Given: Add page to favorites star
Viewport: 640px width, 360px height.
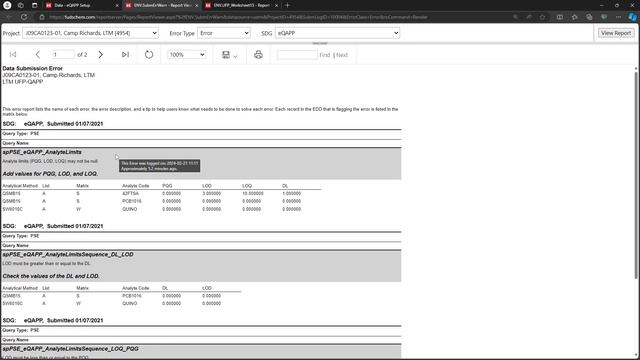Looking at the screenshot, I should [x=542, y=17].
